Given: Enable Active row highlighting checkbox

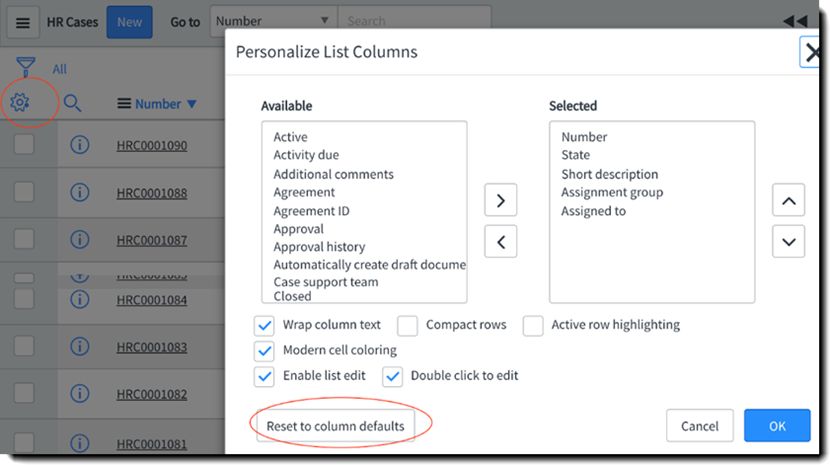Looking at the screenshot, I should pos(533,325).
